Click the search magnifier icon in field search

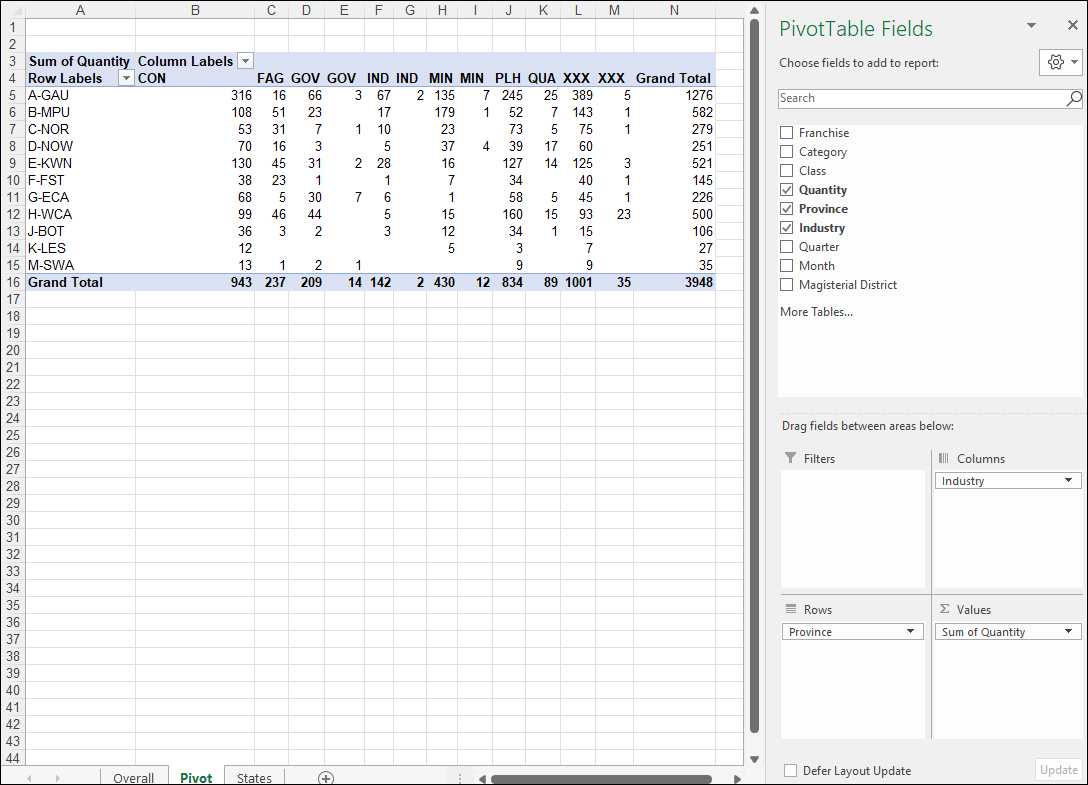point(1073,98)
